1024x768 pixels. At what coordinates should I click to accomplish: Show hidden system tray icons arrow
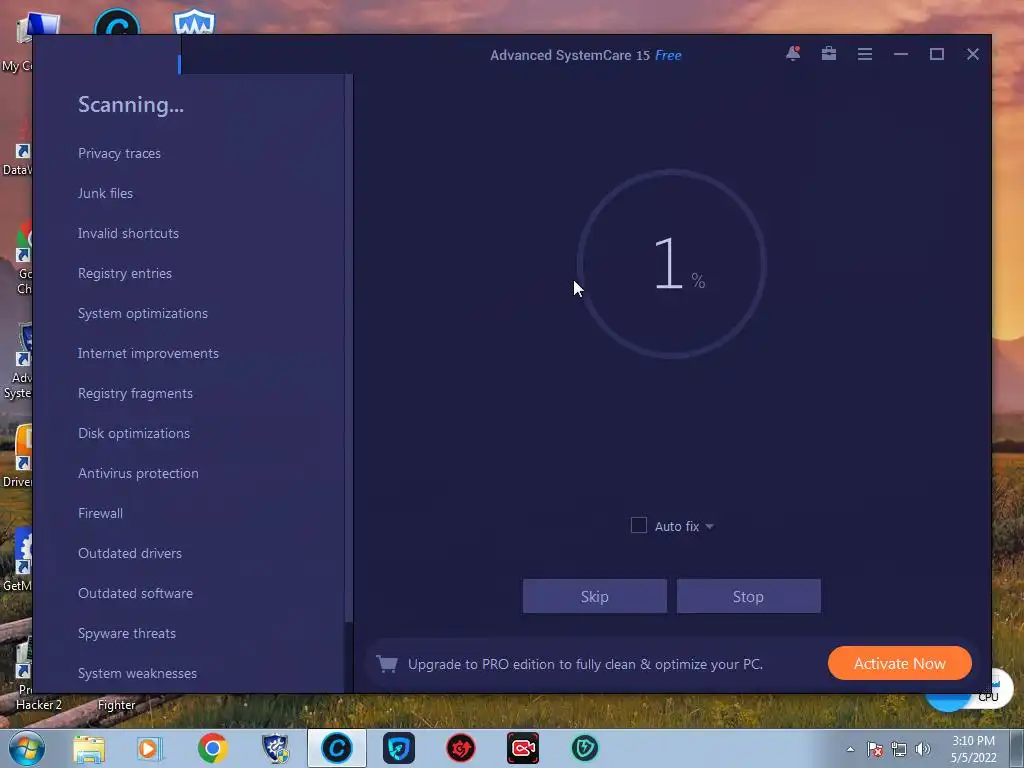pos(850,749)
